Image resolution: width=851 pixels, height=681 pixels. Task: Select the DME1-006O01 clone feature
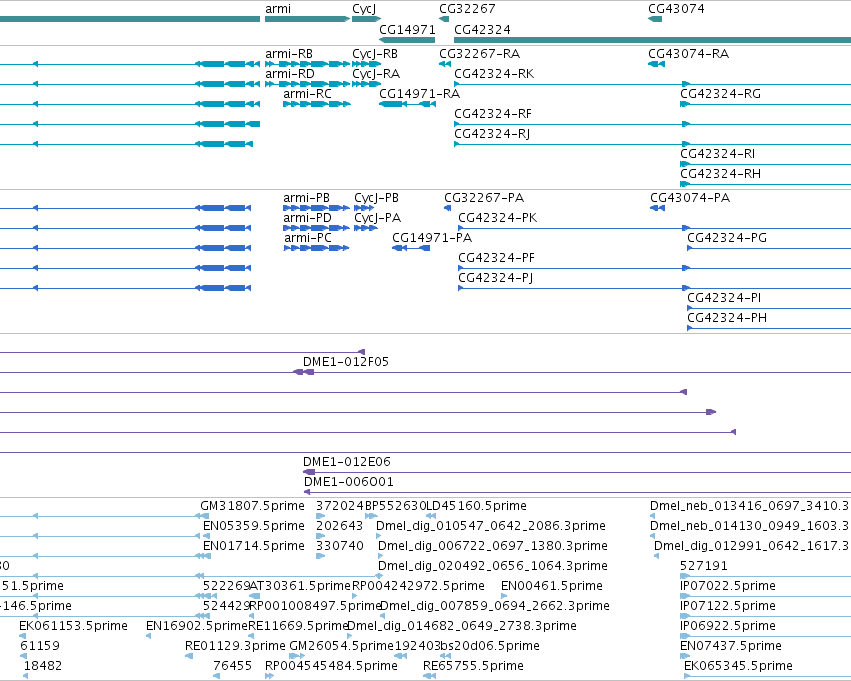pos(577,492)
